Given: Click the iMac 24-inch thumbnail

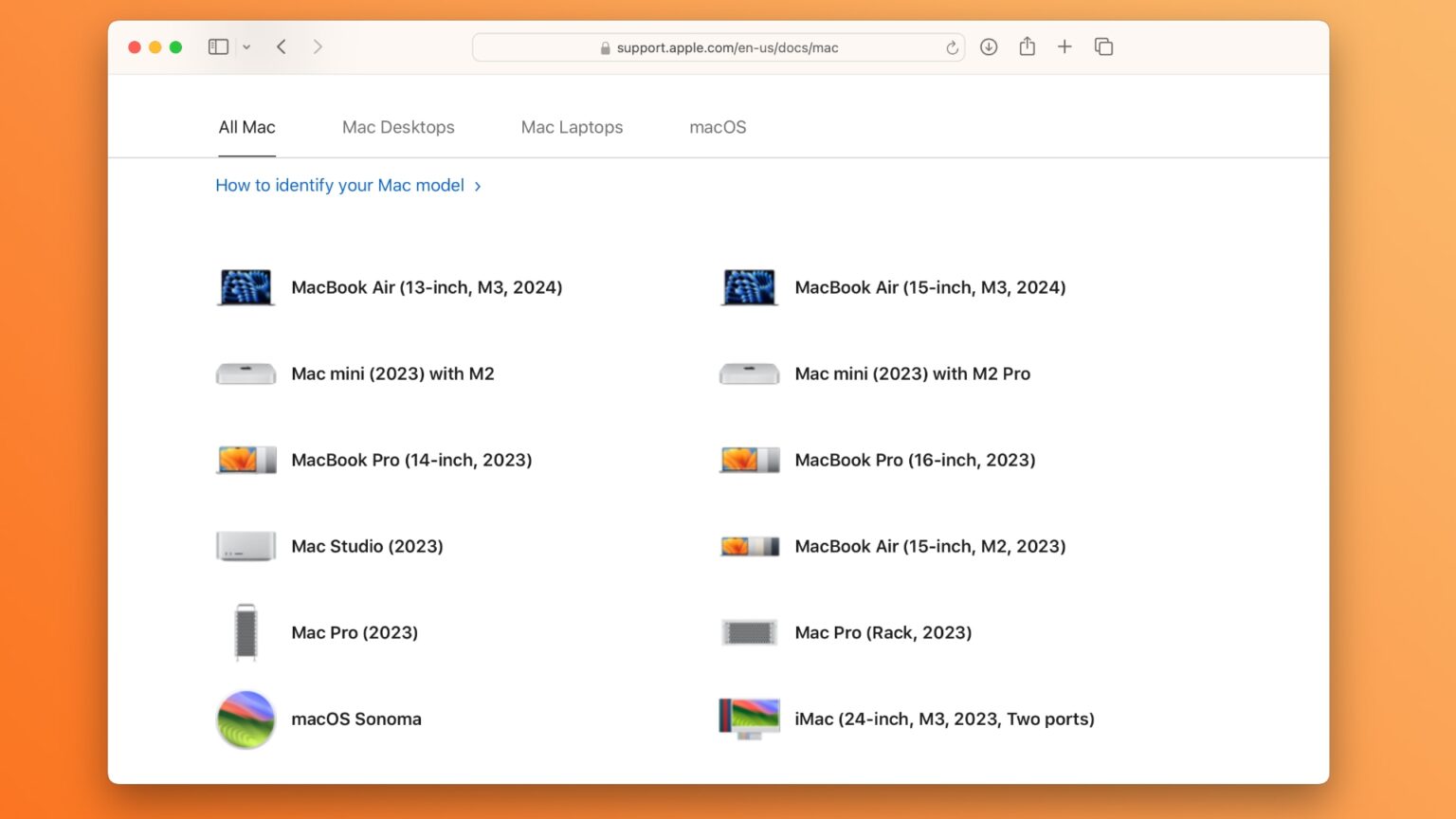Looking at the screenshot, I should pyautogui.click(x=749, y=719).
